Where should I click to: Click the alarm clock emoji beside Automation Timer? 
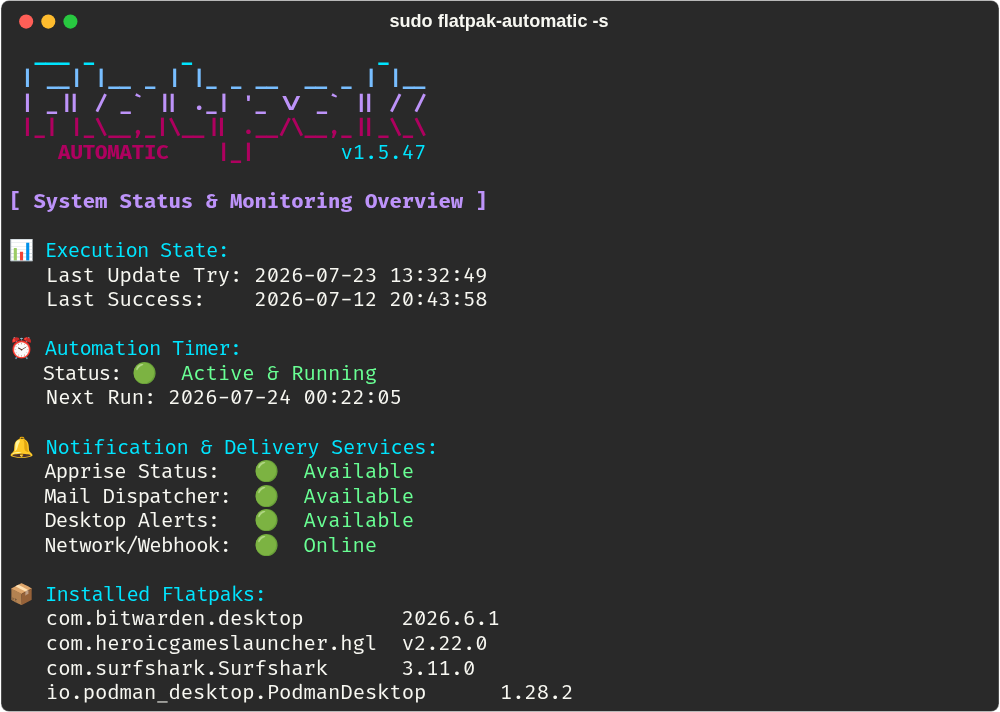[21, 348]
